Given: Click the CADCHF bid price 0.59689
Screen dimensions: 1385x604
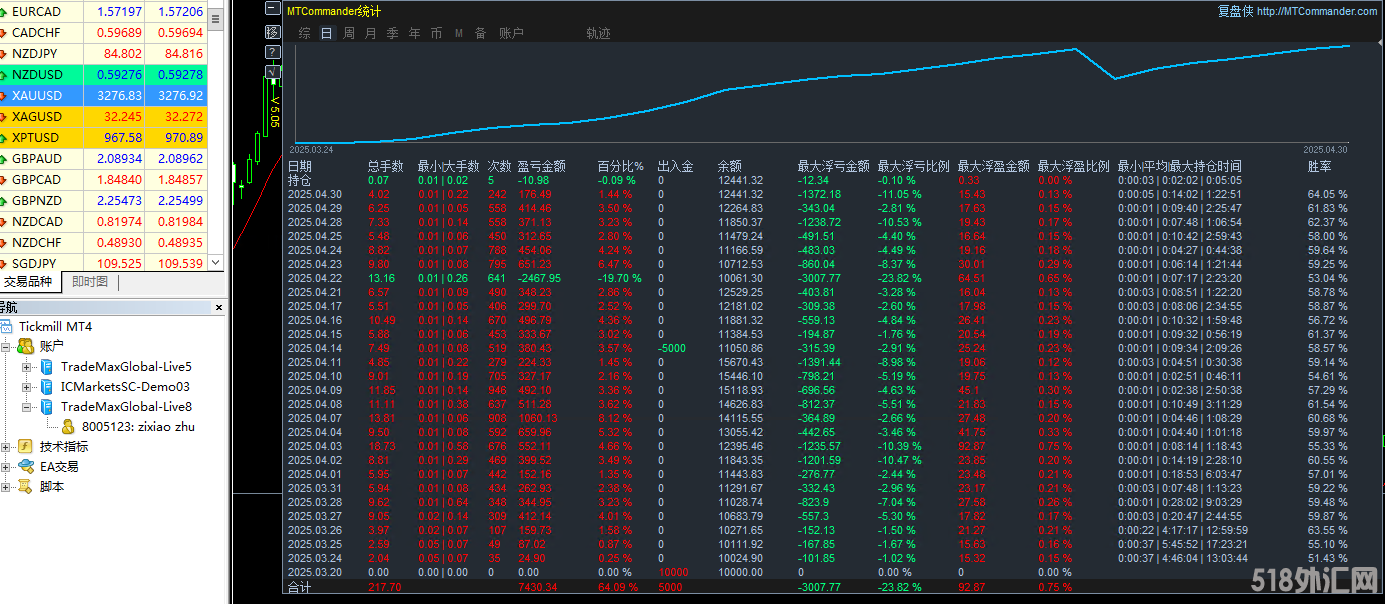Looking at the screenshot, I should tap(119, 33).
